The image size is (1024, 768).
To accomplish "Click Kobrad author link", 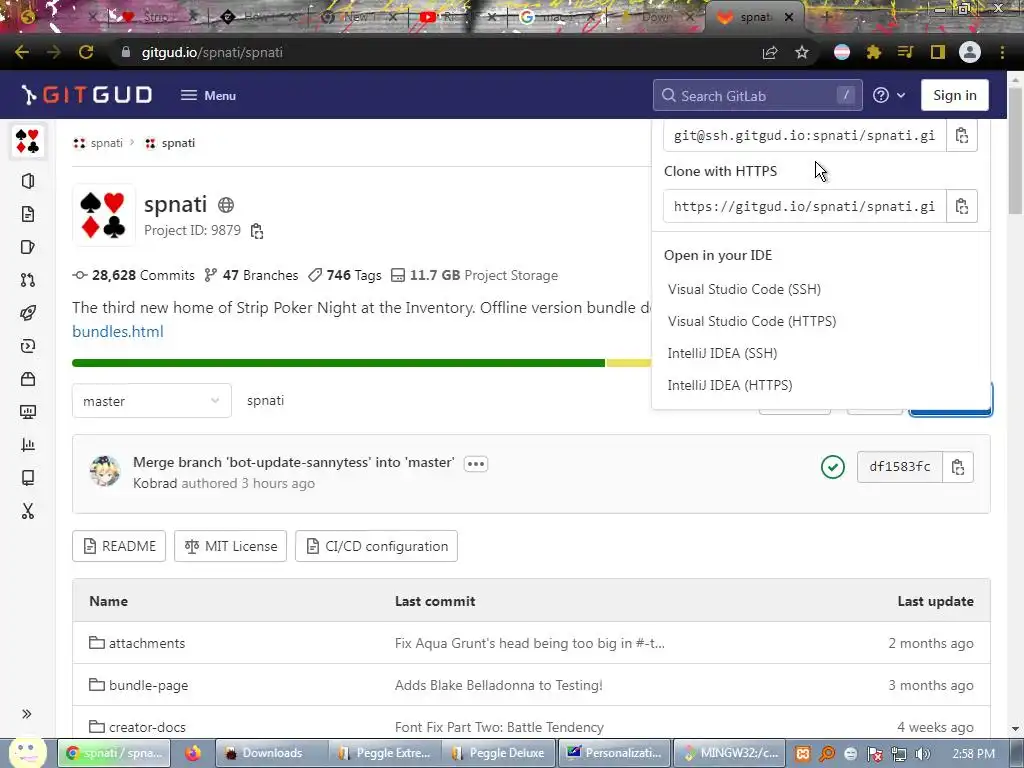I will (155, 483).
